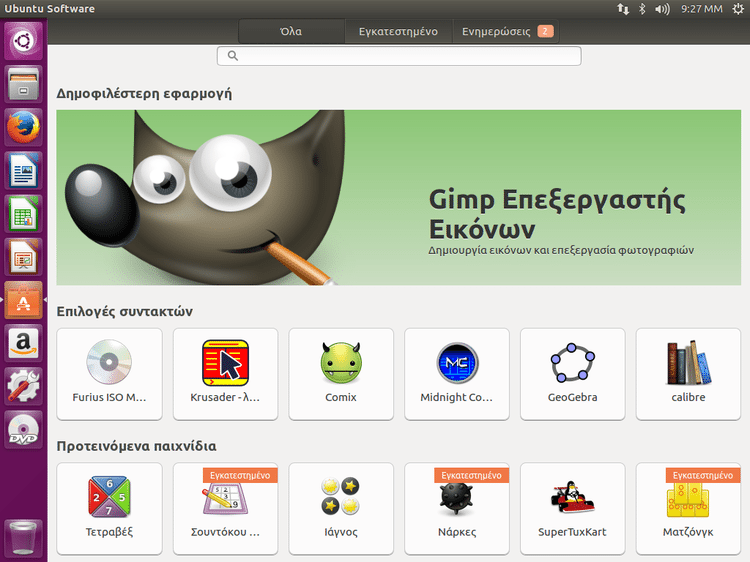Click Εγκατεστημένο badge on Σουντόκου card

pyautogui.click(x=240, y=475)
